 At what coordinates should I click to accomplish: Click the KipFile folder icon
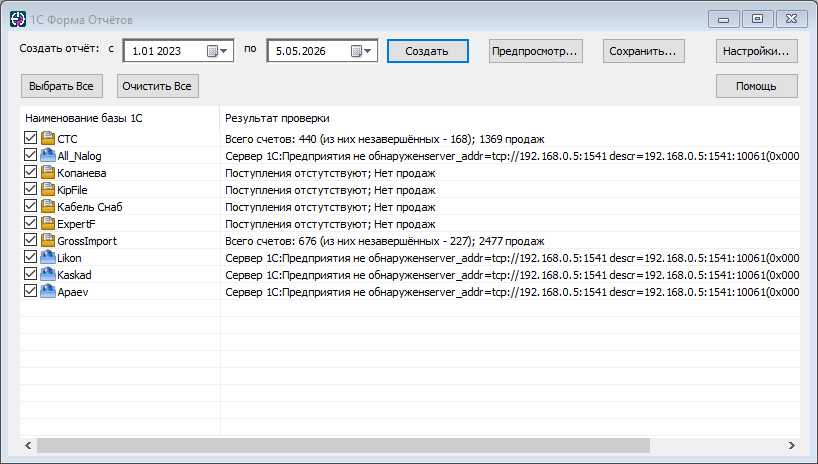(x=48, y=189)
